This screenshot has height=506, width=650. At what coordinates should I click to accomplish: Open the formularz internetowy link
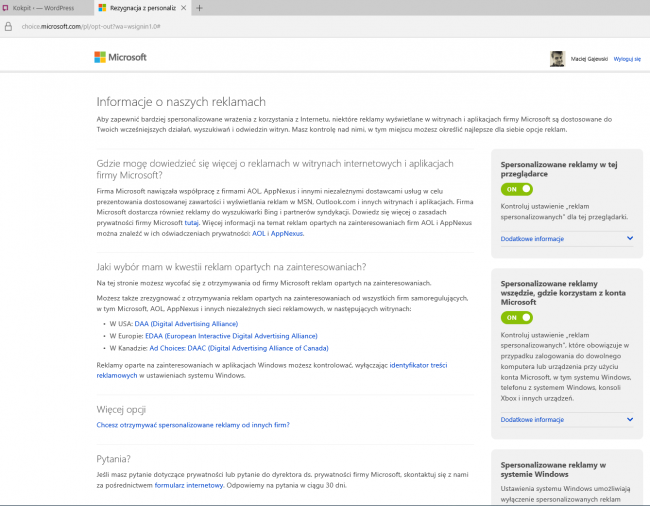coord(189,485)
